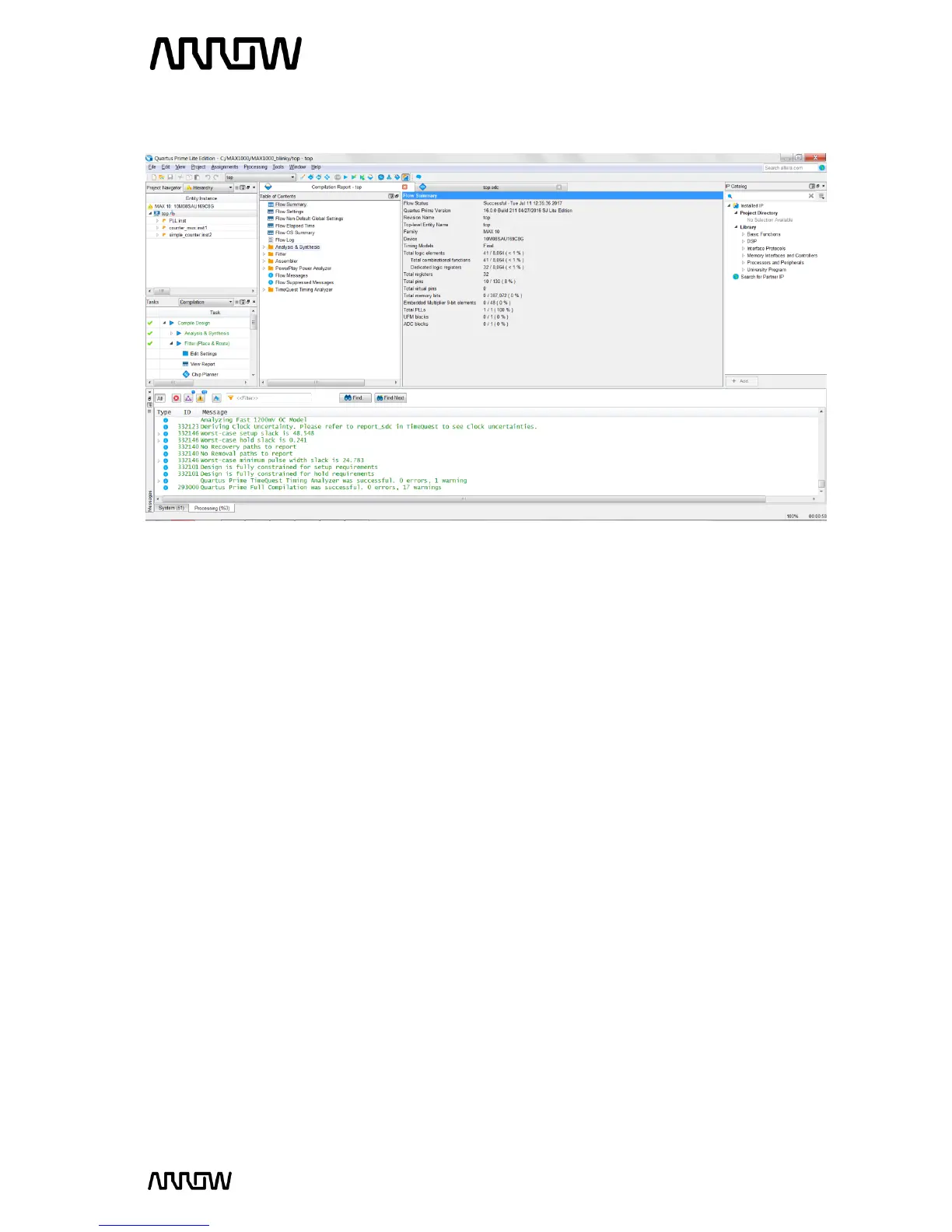Click the Start Compilation play icon

pyautogui.click(x=345, y=177)
